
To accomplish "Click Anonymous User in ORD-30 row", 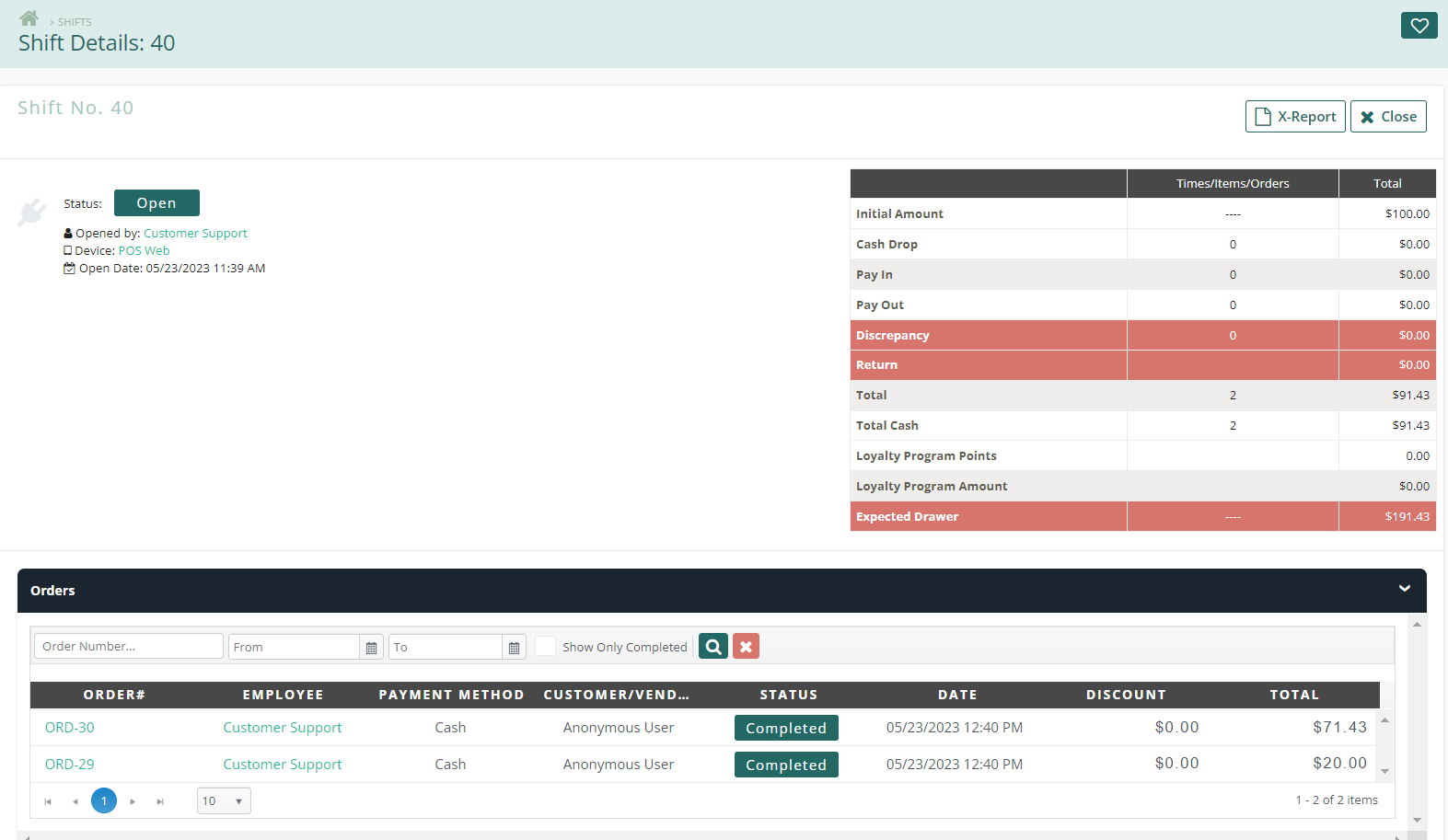I will point(619,727).
